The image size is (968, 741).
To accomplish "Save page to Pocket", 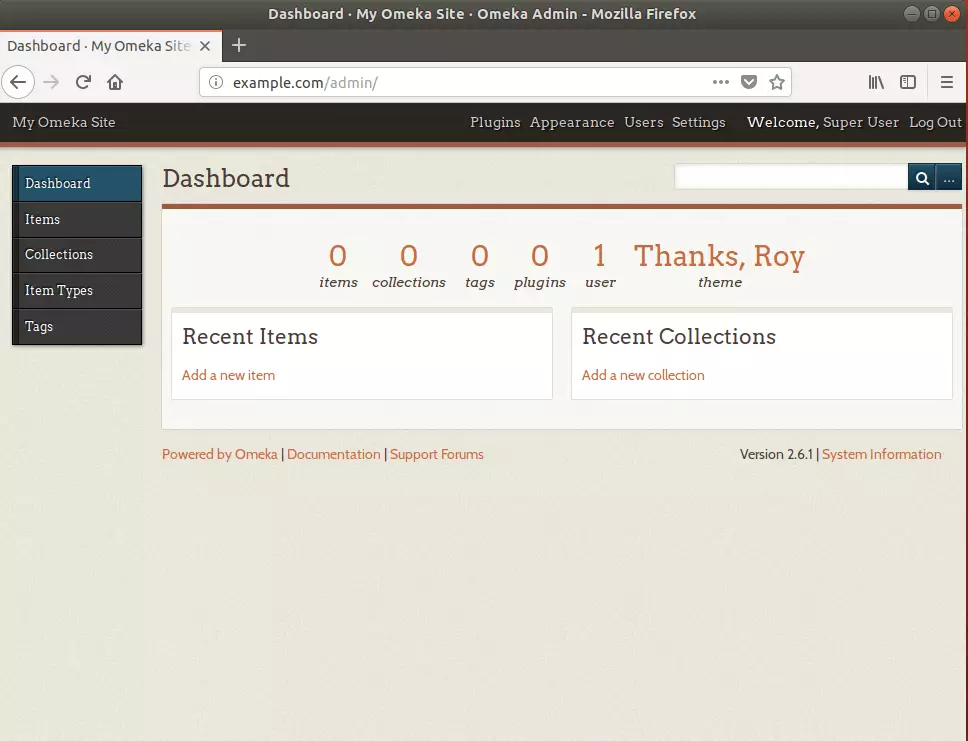I will click(749, 82).
